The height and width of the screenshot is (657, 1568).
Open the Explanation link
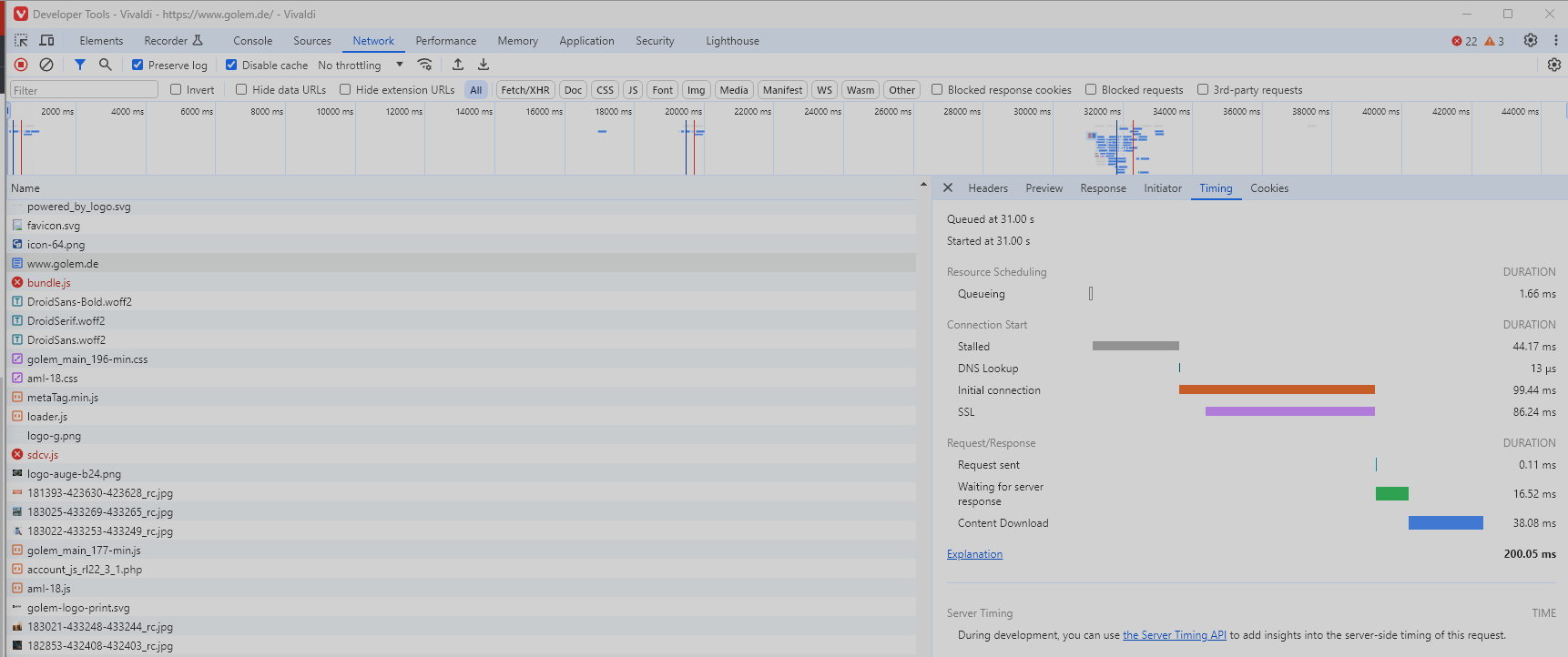pos(974,554)
